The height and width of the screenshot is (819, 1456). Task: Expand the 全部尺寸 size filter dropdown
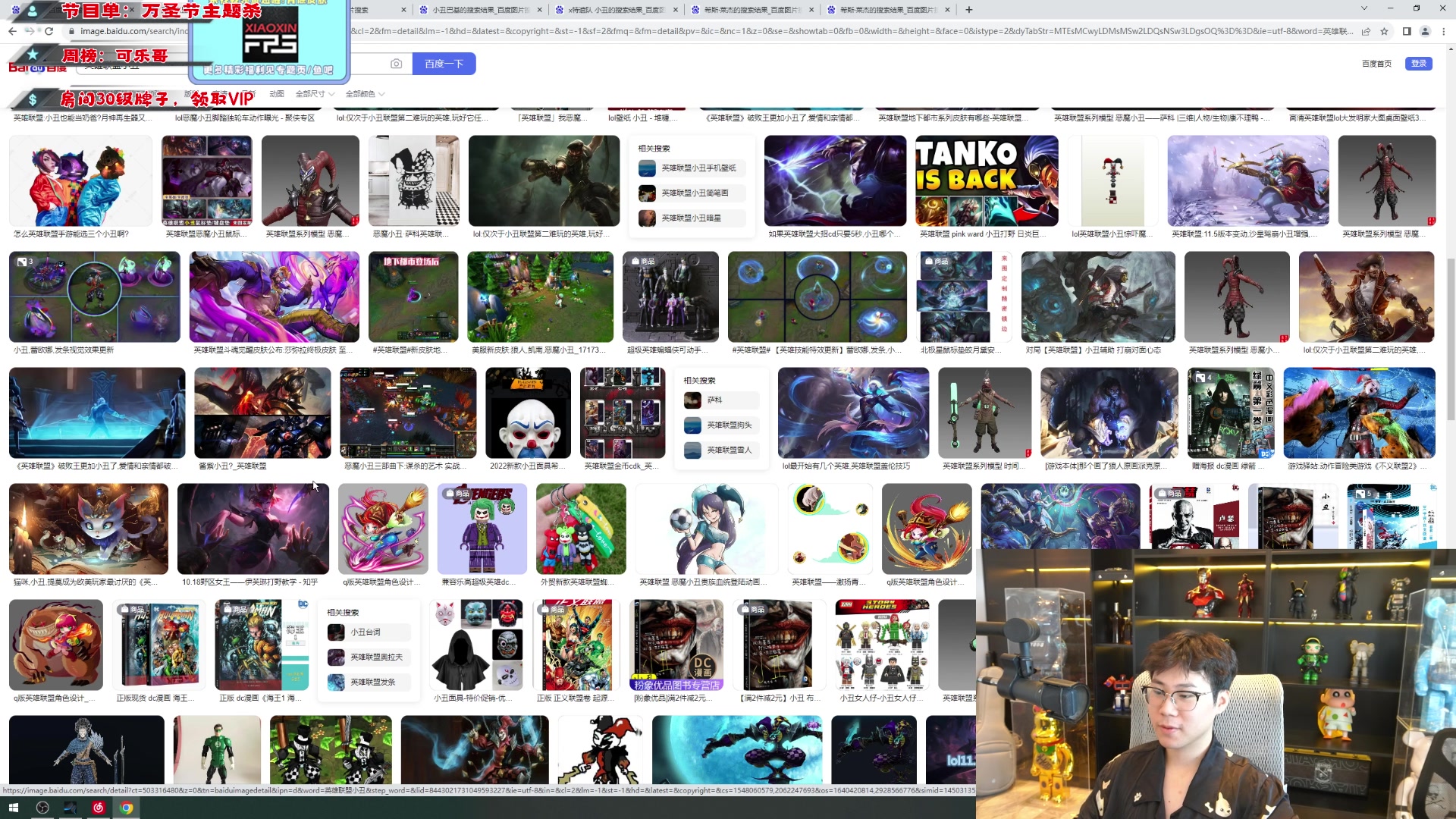click(x=315, y=94)
